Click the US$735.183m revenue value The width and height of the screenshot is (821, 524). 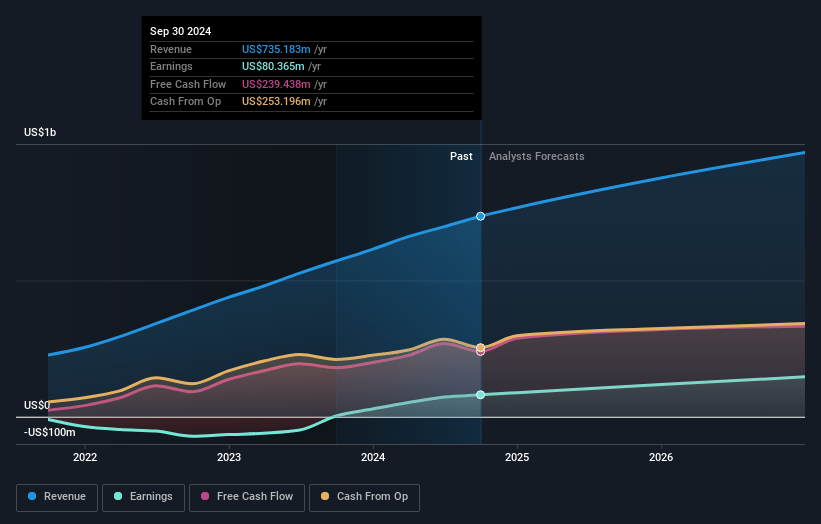276,49
